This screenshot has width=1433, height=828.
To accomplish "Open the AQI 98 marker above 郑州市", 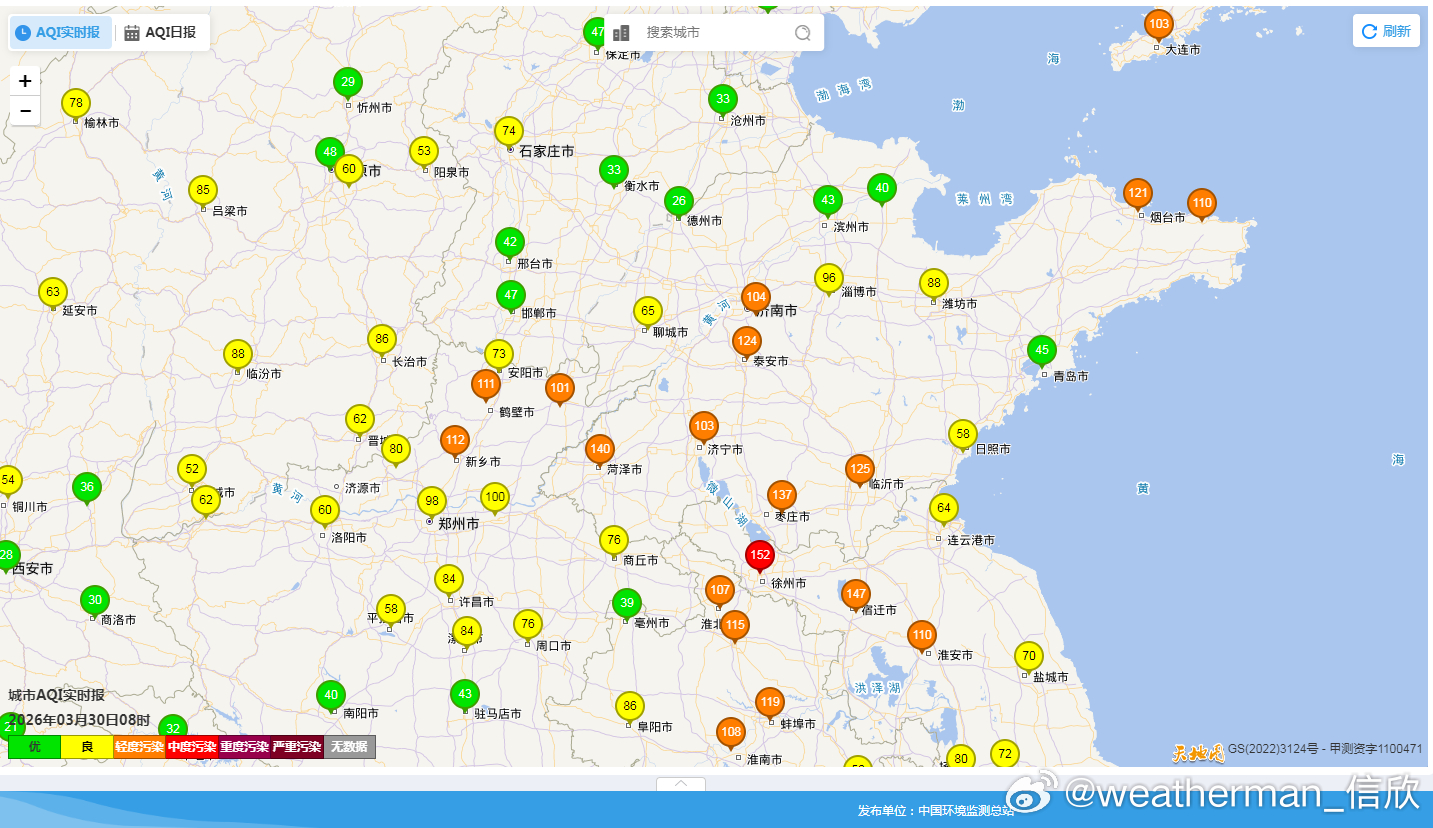I will click(x=432, y=501).
